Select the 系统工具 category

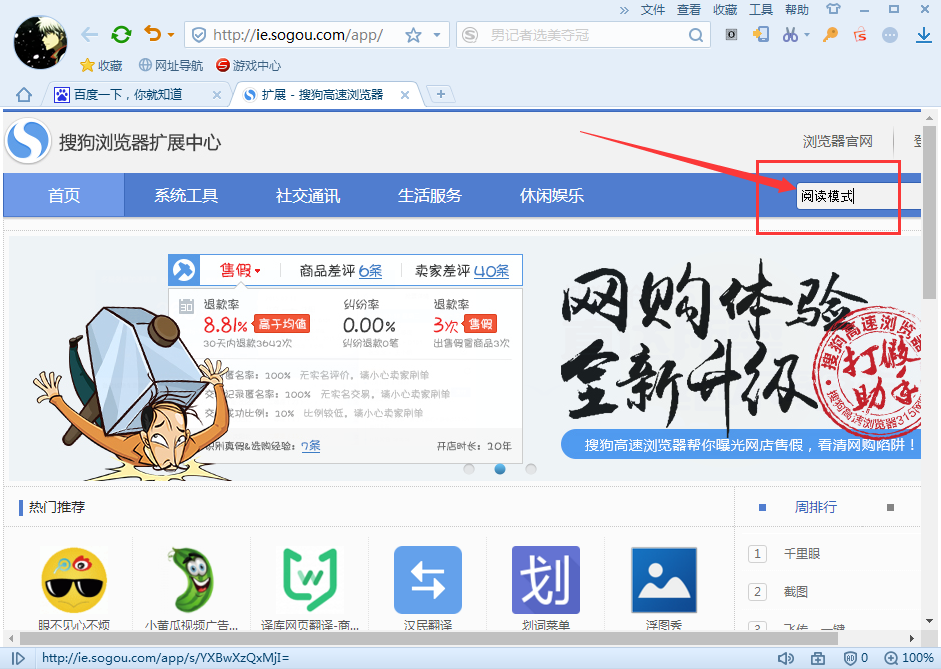tap(186, 196)
